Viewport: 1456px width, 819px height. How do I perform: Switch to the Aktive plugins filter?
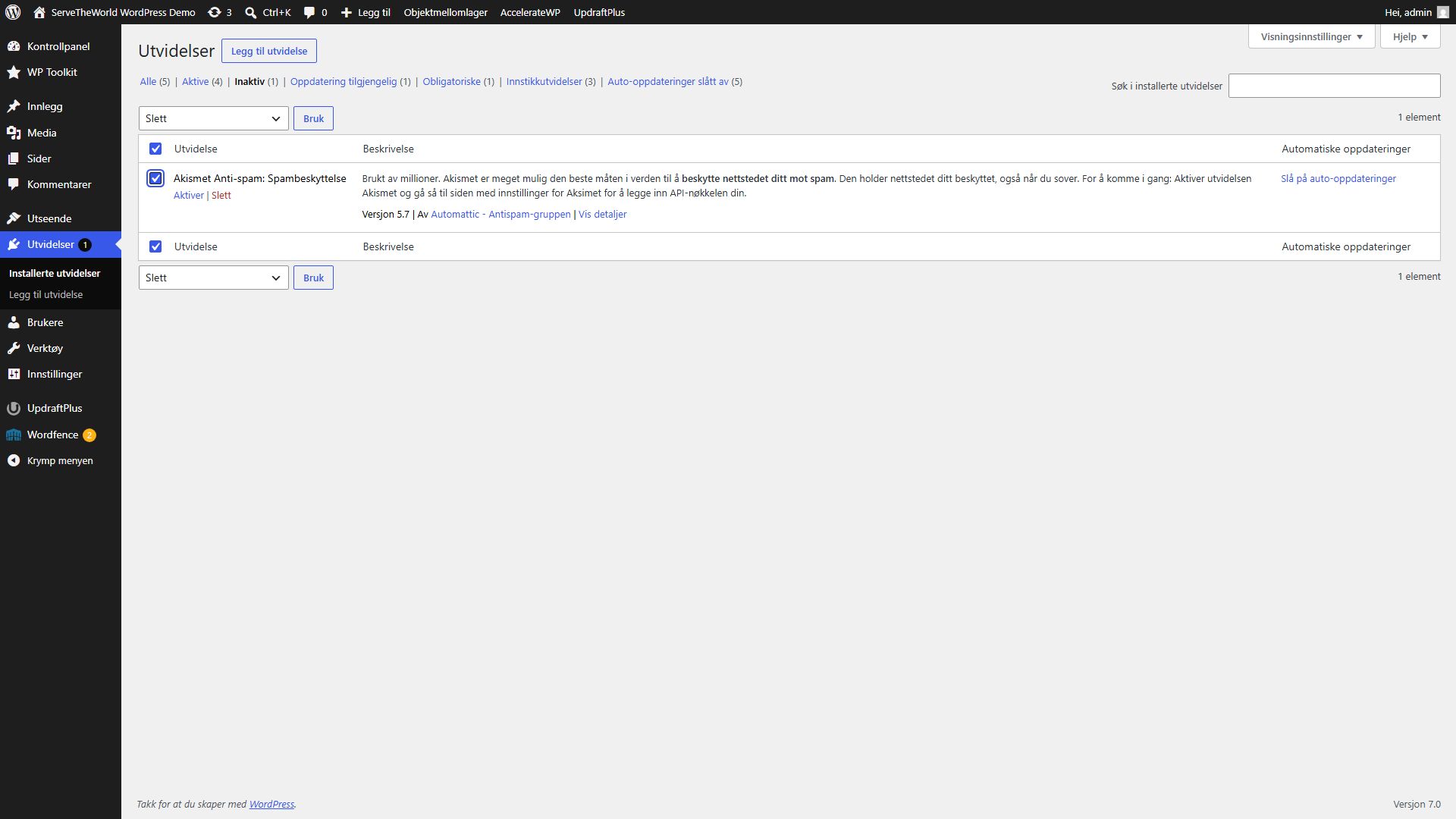point(195,81)
